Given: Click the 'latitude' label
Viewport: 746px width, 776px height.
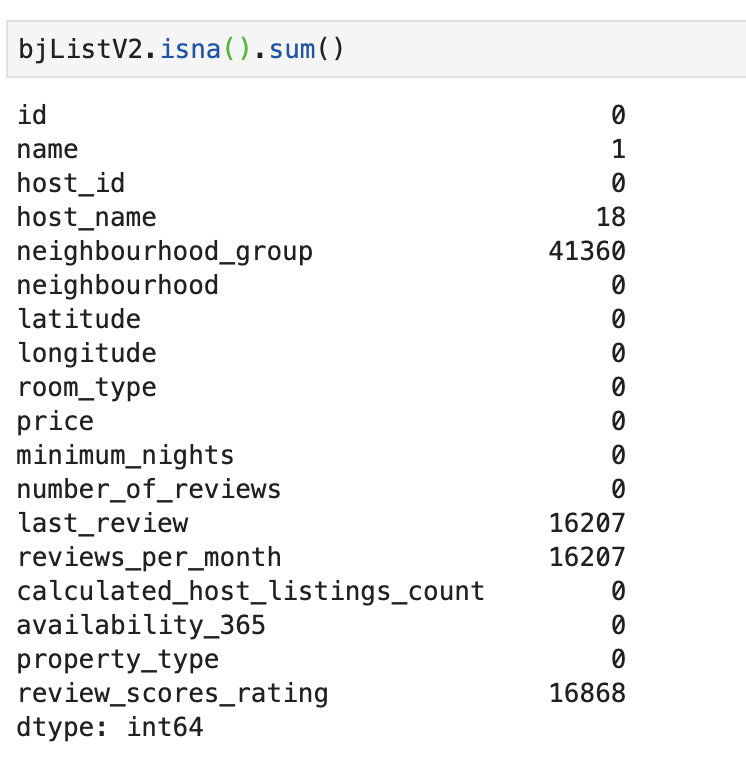Looking at the screenshot, I should coord(79,319).
